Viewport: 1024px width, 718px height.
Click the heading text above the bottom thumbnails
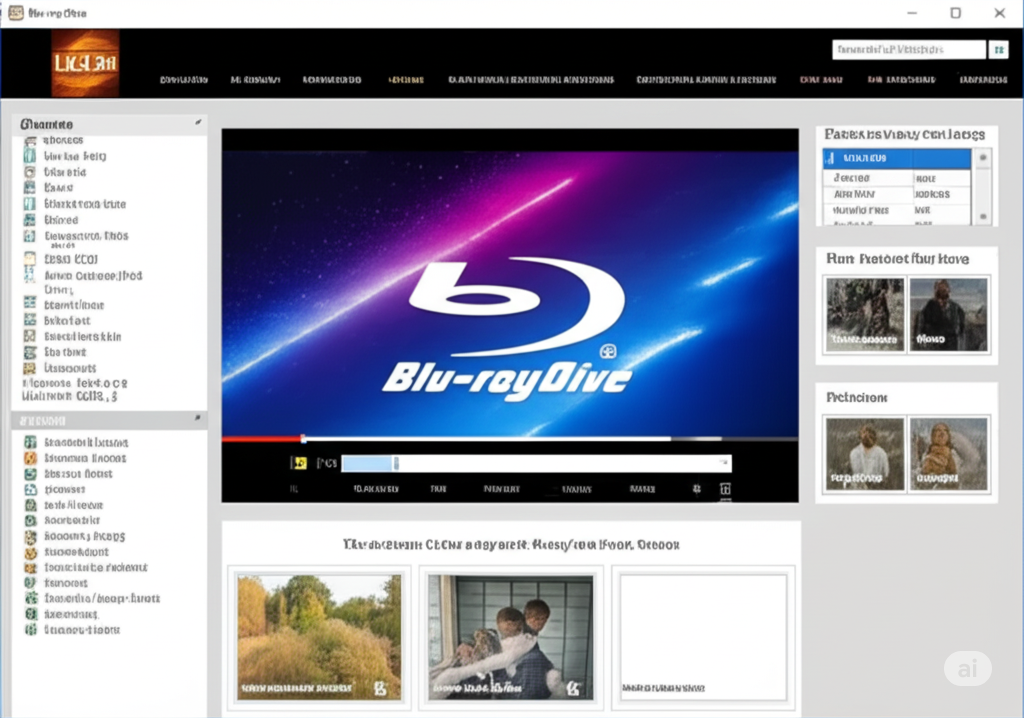click(511, 544)
